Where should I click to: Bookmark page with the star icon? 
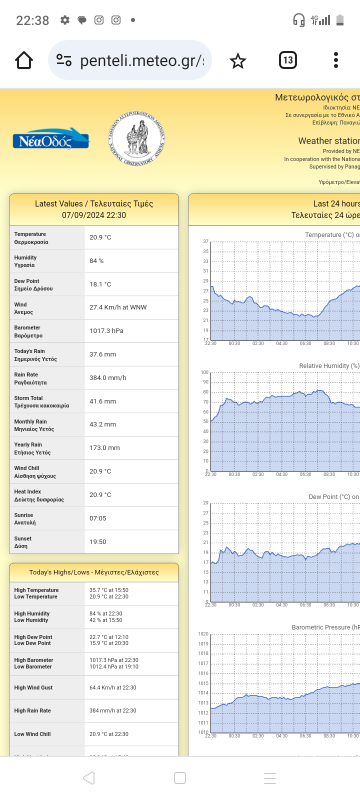[238, 61]
